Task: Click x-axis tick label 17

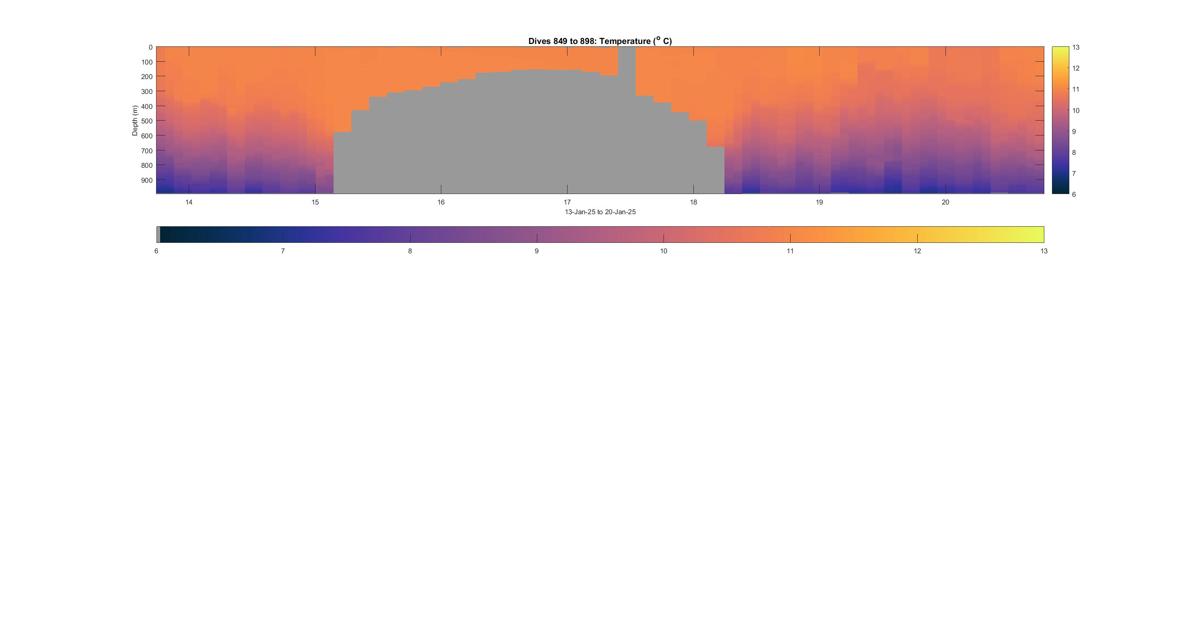Action: (x=567, y=202)
